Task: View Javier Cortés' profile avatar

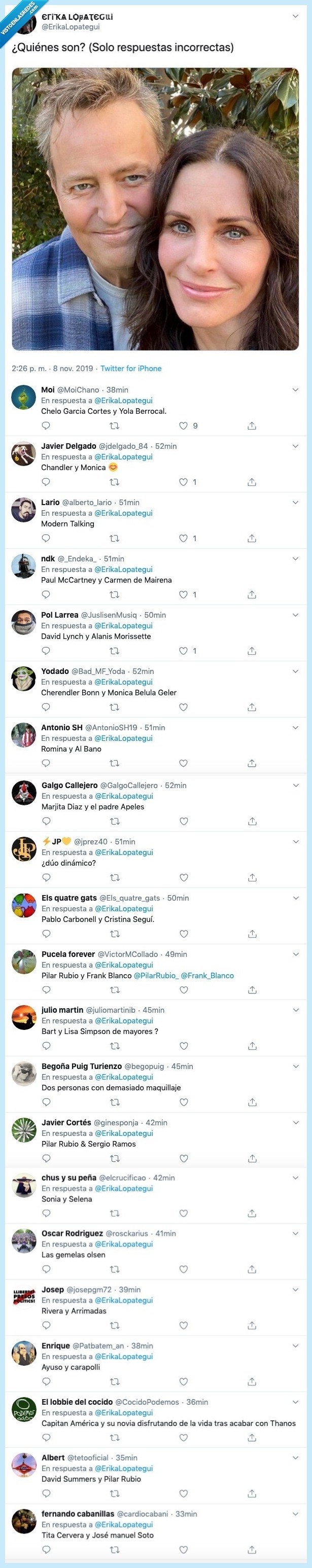Action: coord(24,1130)
